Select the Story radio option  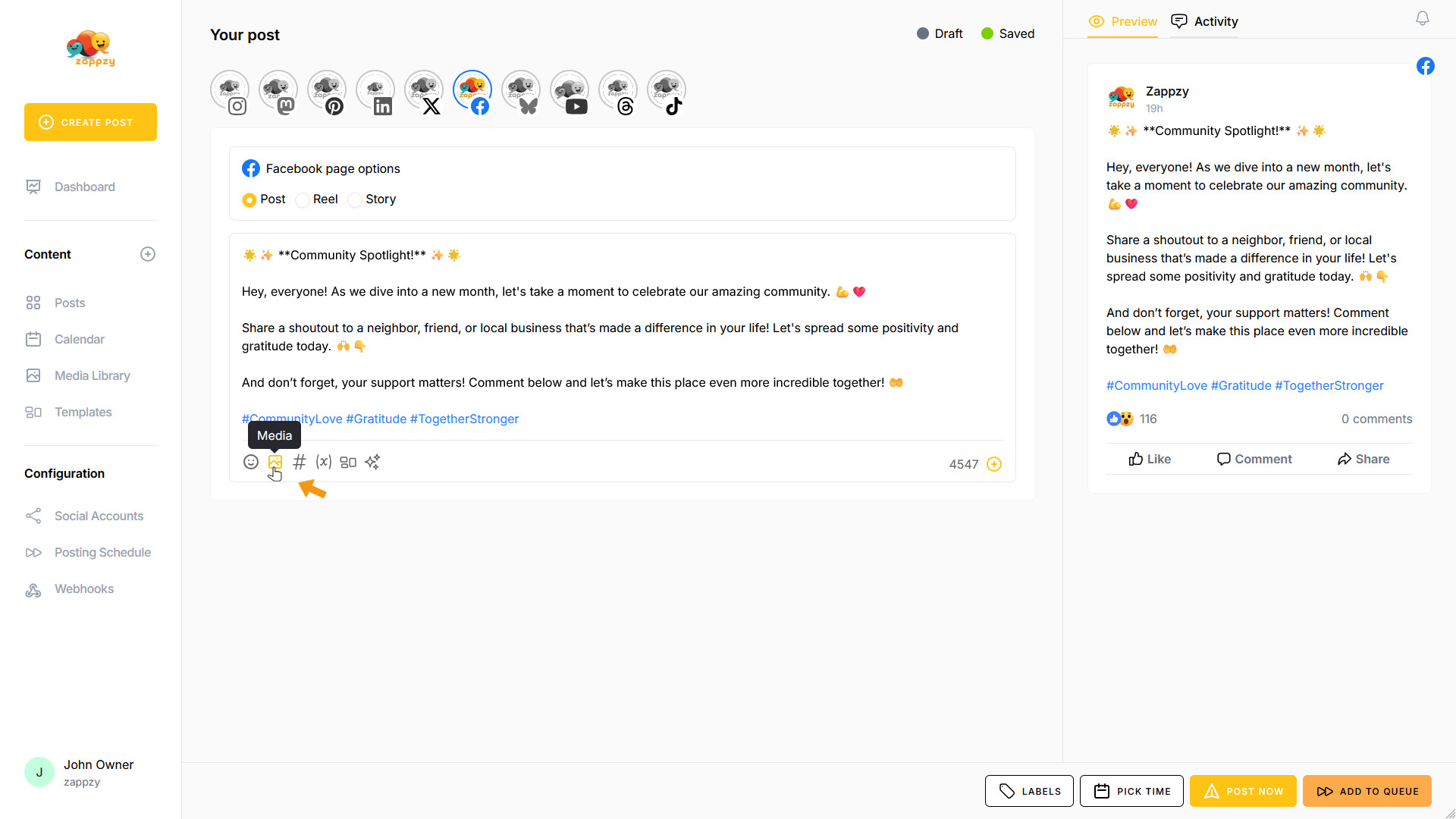coord(355,200)
